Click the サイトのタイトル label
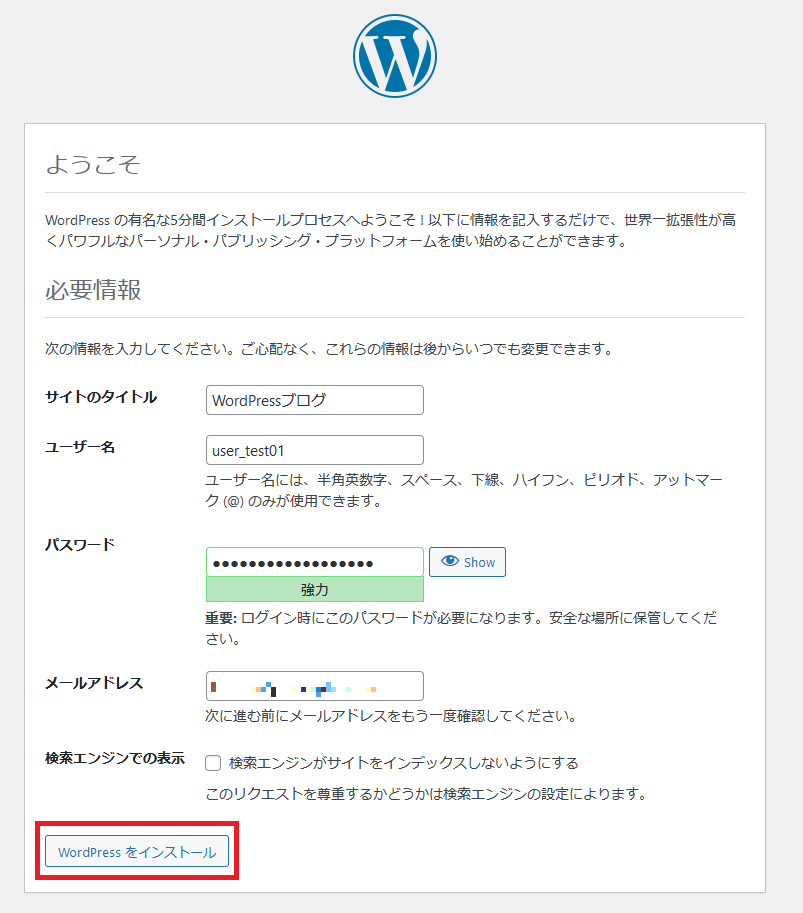 [101, 397]
